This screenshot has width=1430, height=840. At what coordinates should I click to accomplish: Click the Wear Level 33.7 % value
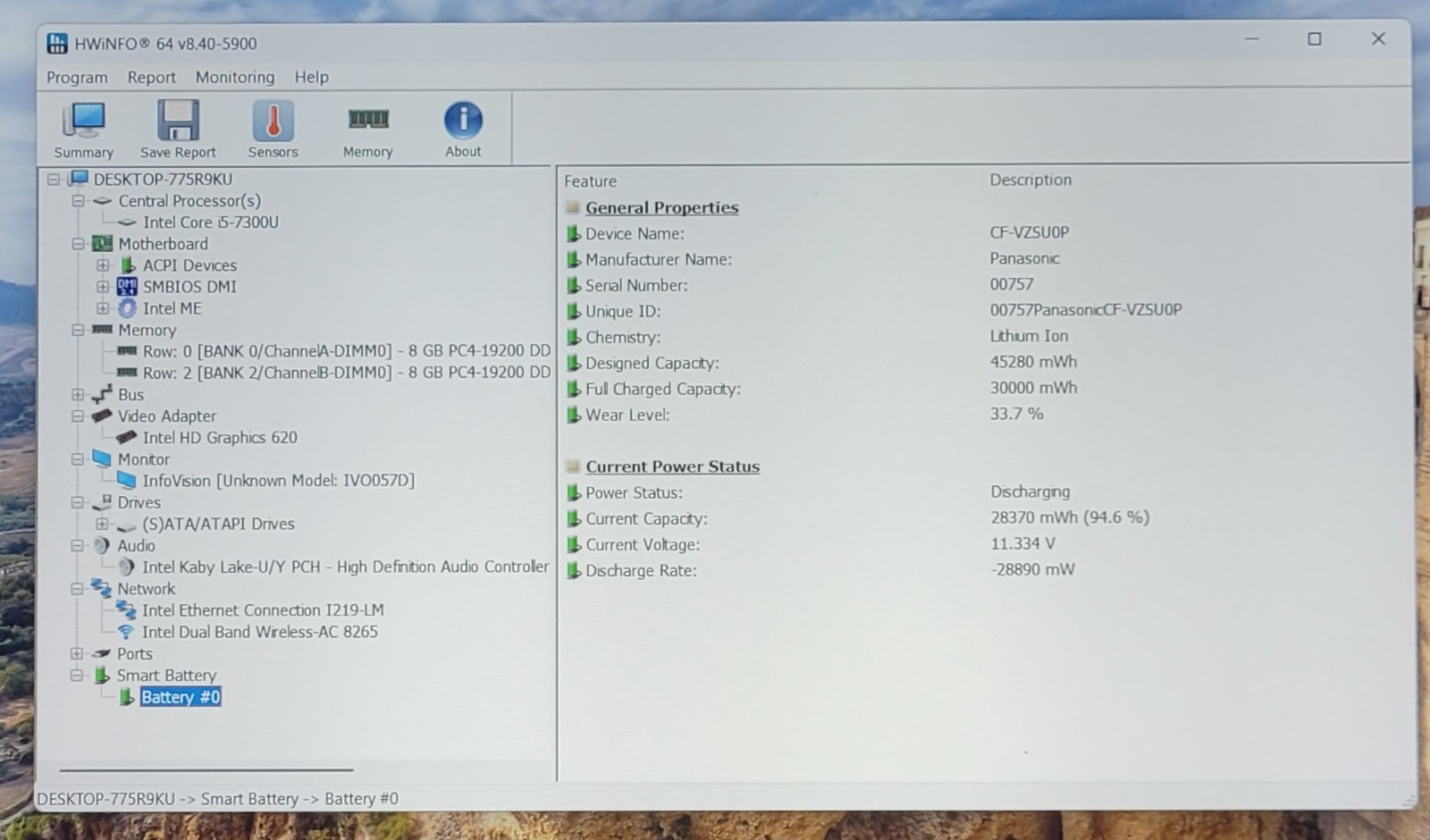[x=1016, y=414]
